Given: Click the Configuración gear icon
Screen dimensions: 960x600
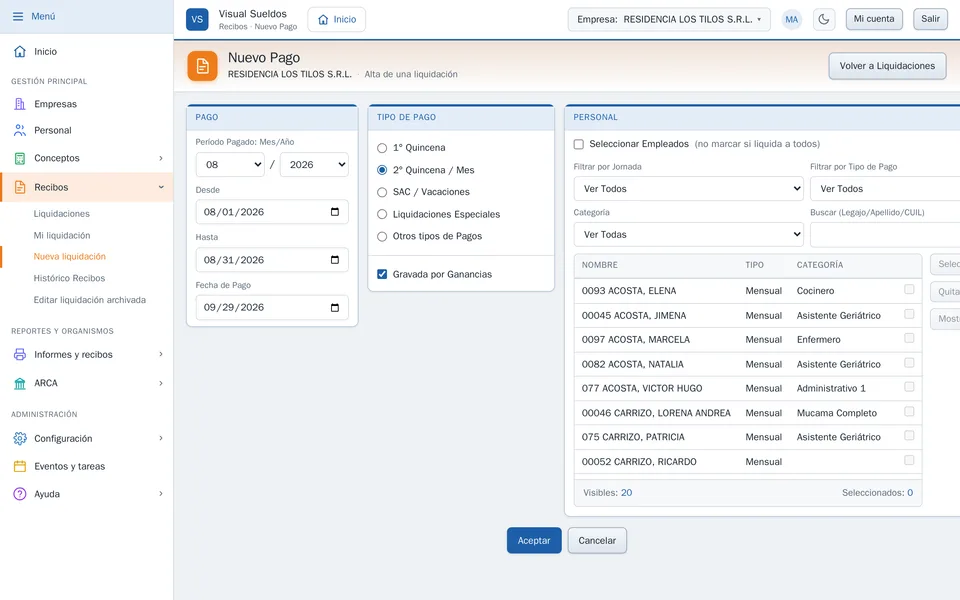Looking at the screenshot, I should coord(20,438).
